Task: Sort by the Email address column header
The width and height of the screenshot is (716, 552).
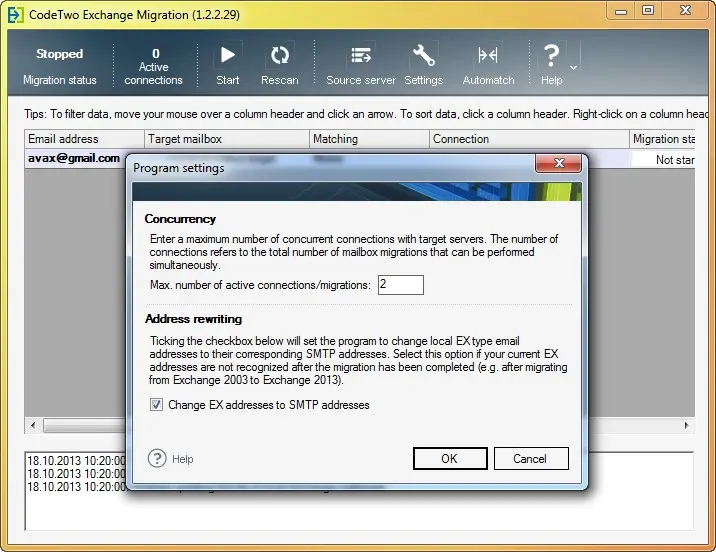Action: [84, 139]
